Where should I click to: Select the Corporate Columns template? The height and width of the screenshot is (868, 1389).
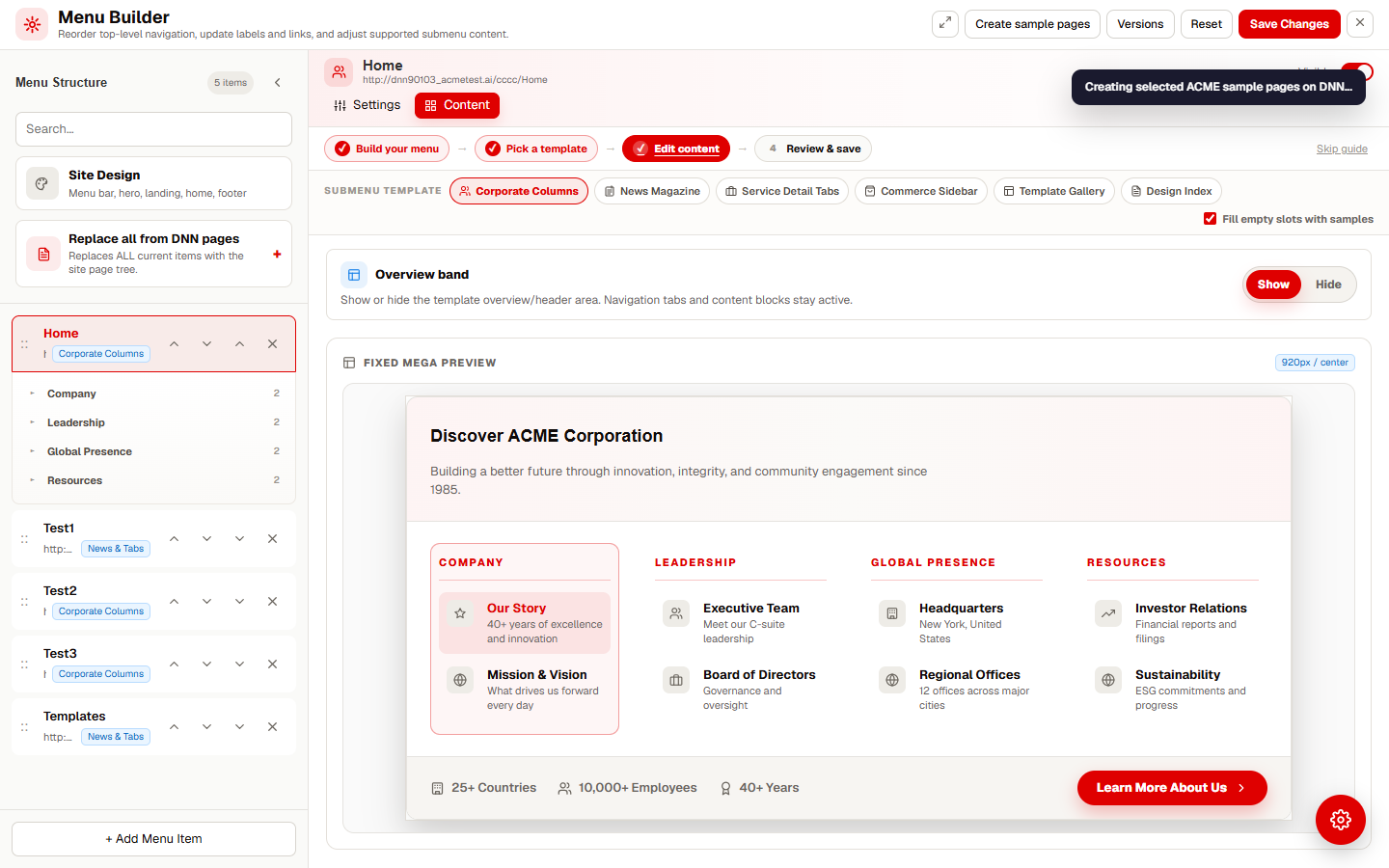(519, 191)
